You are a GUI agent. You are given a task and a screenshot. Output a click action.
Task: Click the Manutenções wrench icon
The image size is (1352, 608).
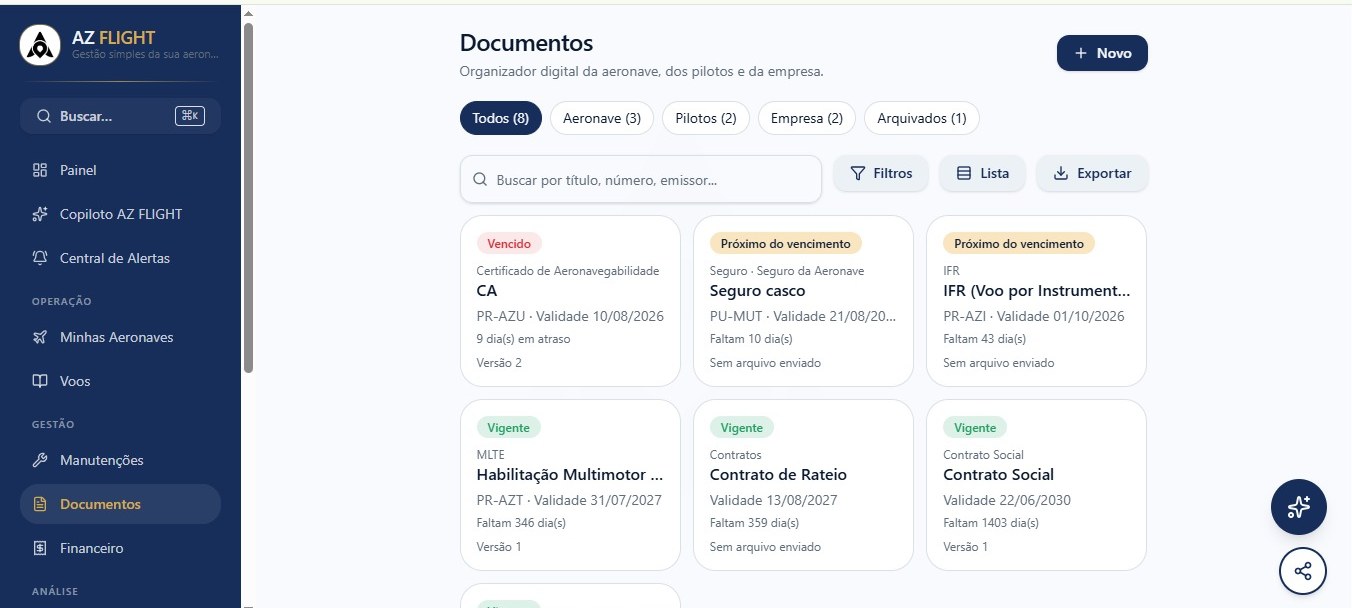point(40,460)
